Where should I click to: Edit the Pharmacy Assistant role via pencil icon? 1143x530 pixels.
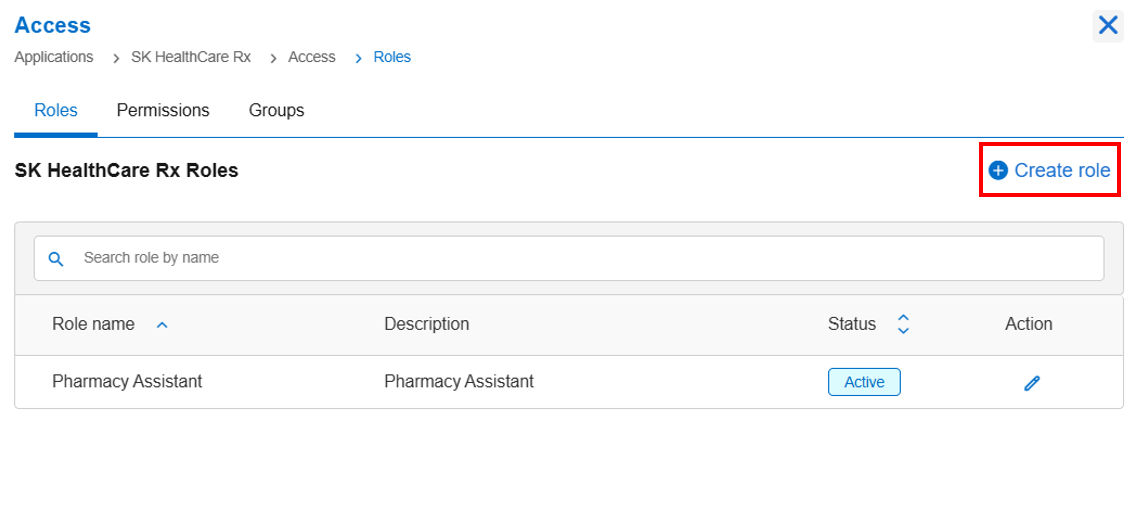[x=1031, y=383]
